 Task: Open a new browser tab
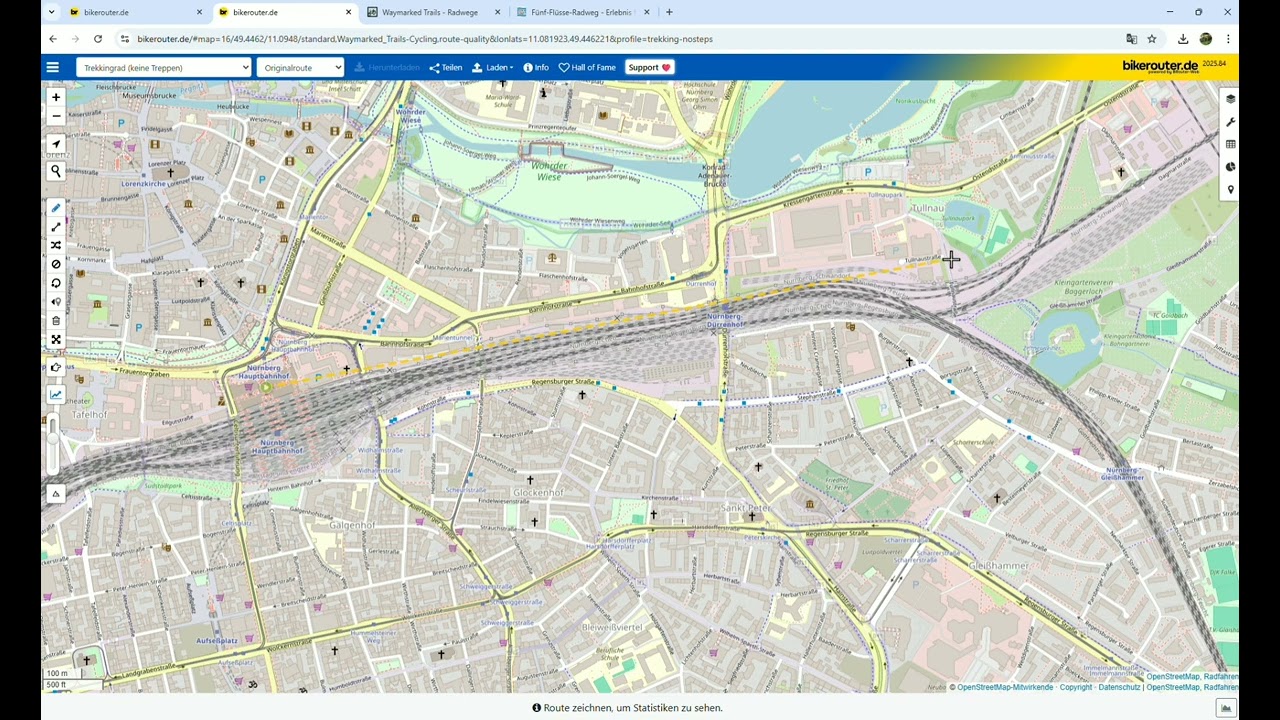click(x=669, y=12)
